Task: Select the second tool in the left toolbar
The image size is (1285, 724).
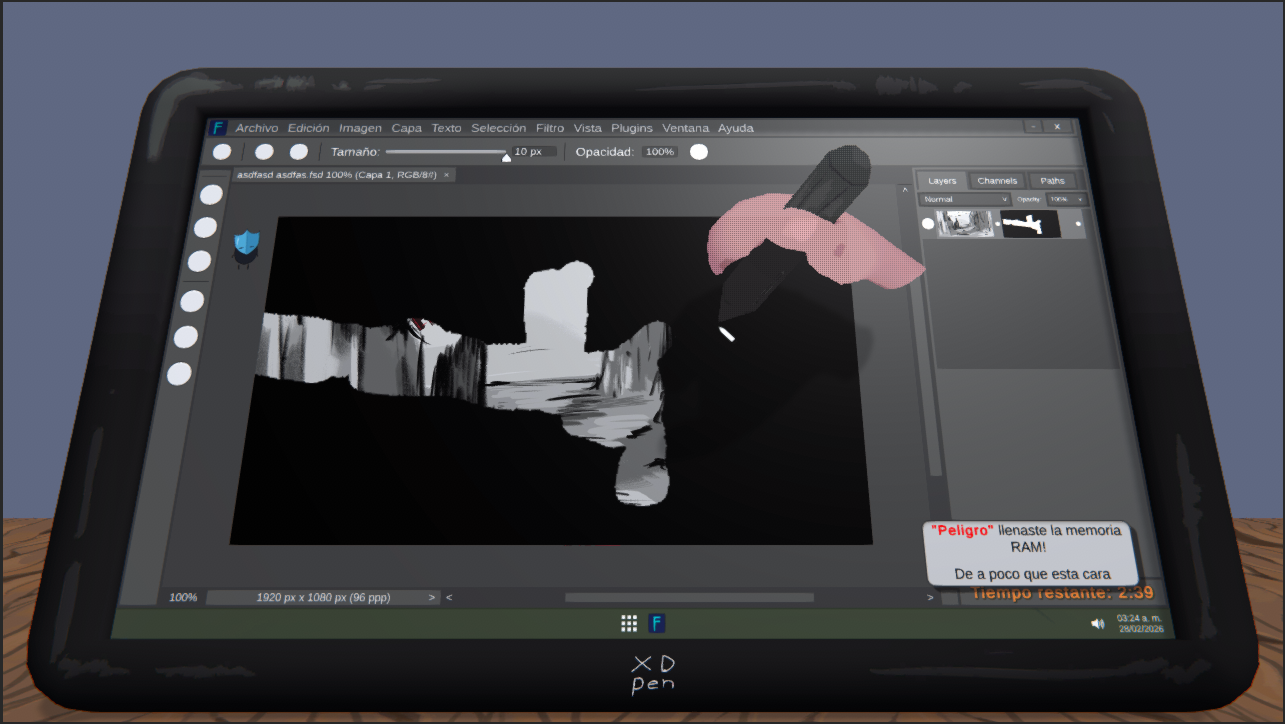Action: click(x=205, y=227)
